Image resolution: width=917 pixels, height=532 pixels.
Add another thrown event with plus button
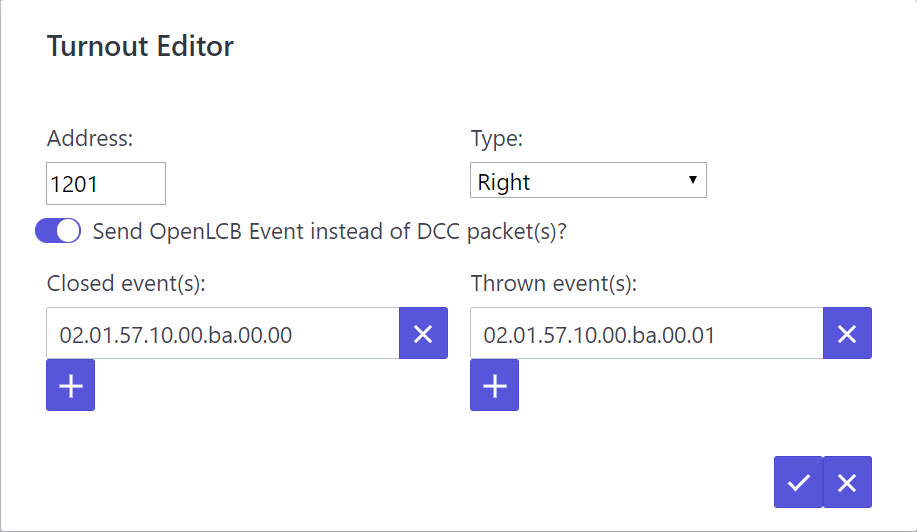point(495,385)
